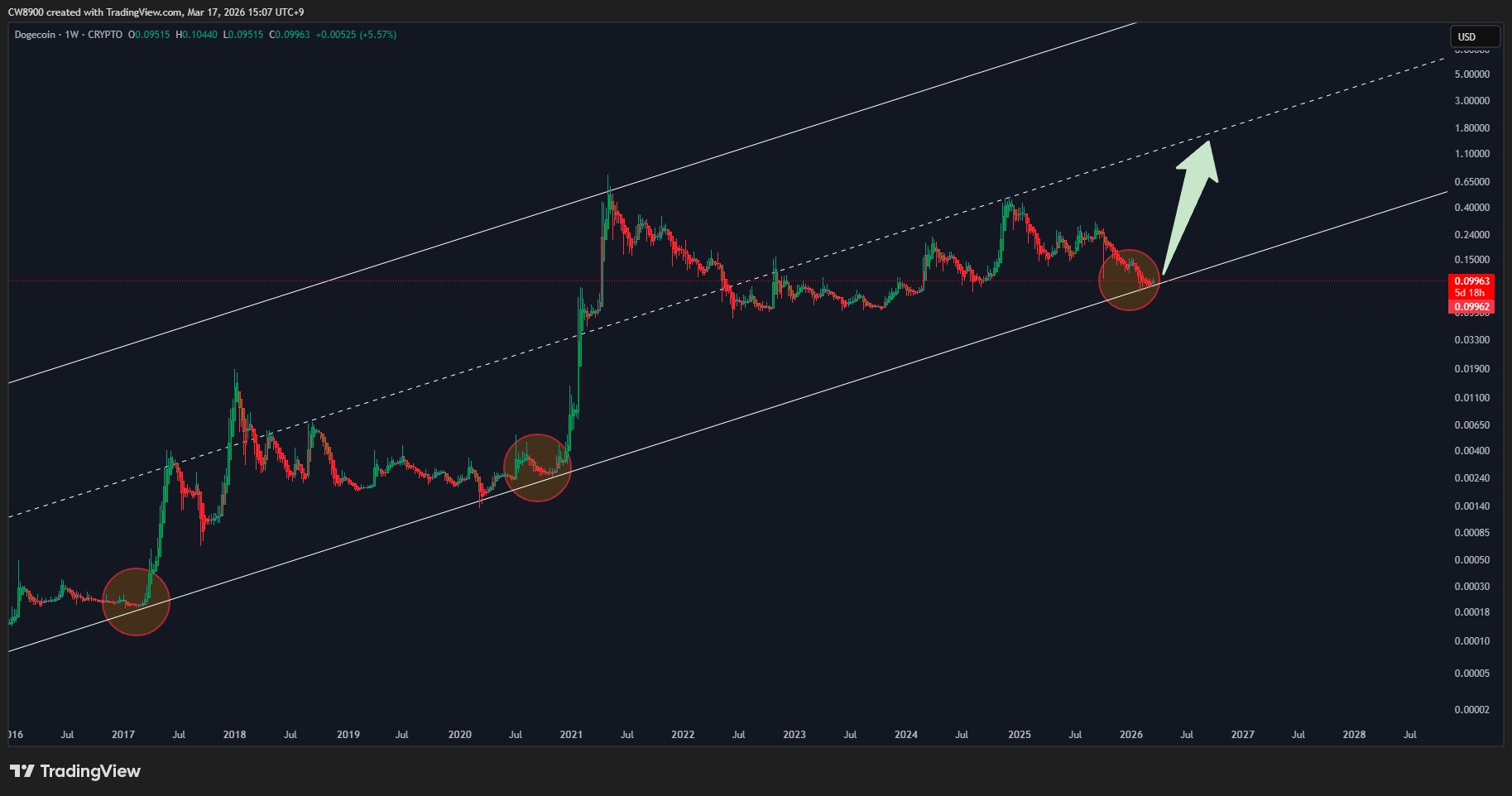Click the 0.00085 price axis label
This screenshot has width=1512, height=796.
1472,533
